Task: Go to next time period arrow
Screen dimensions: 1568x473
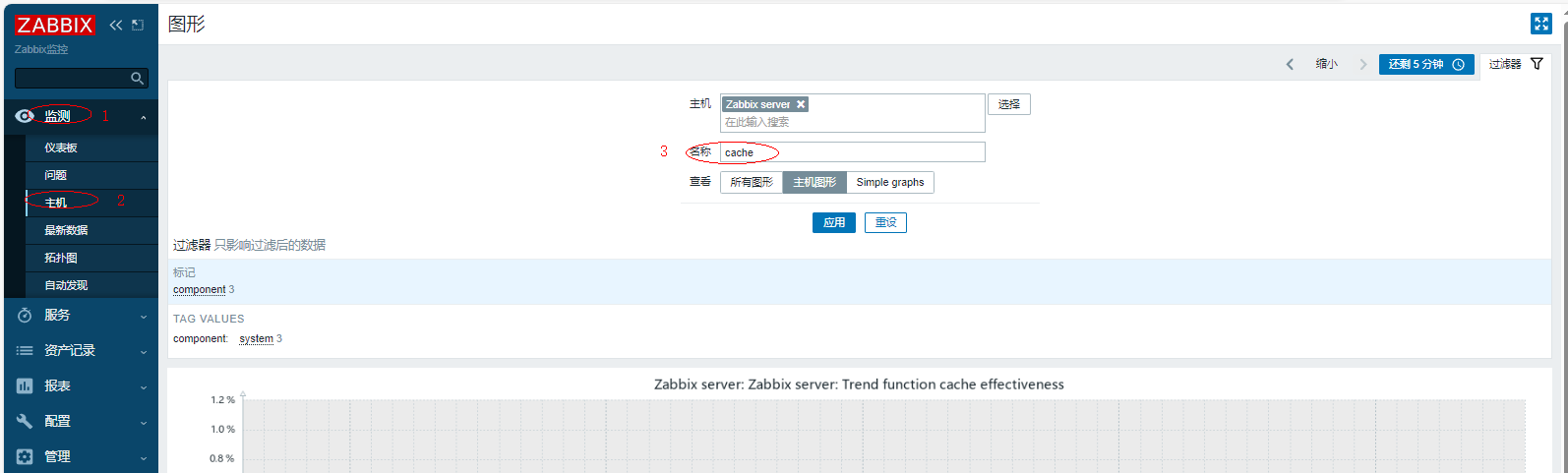Action: pos(1362,64)
